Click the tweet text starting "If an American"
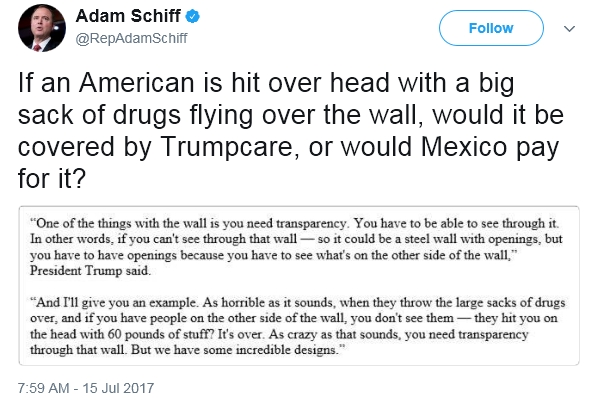 click(290, 131)
